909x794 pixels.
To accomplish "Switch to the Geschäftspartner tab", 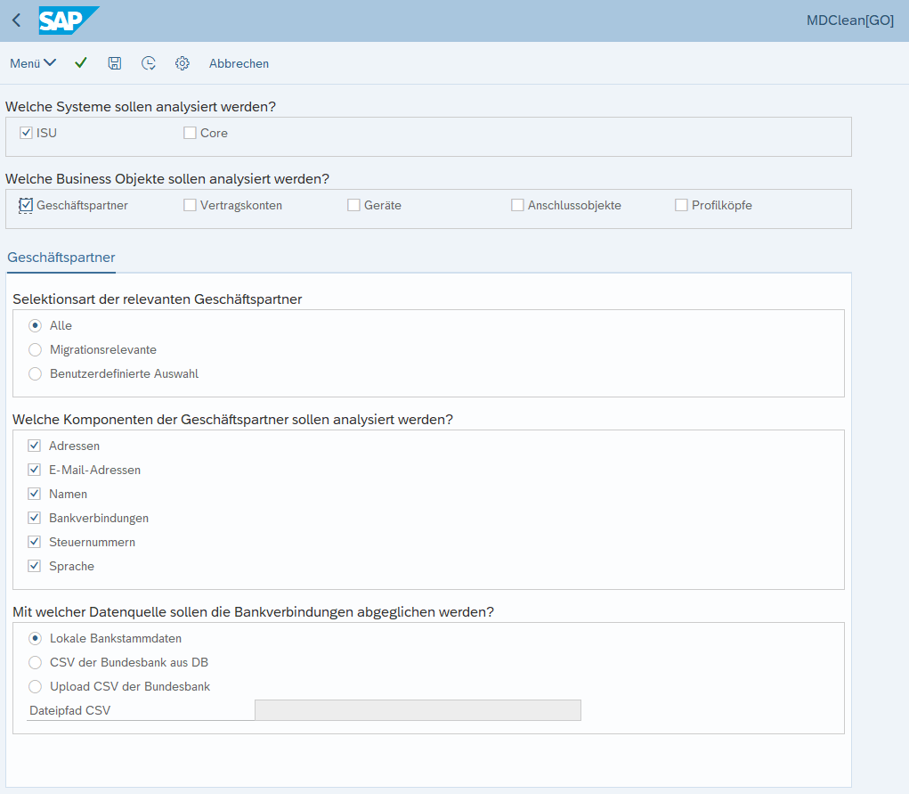I will point(61,258).
